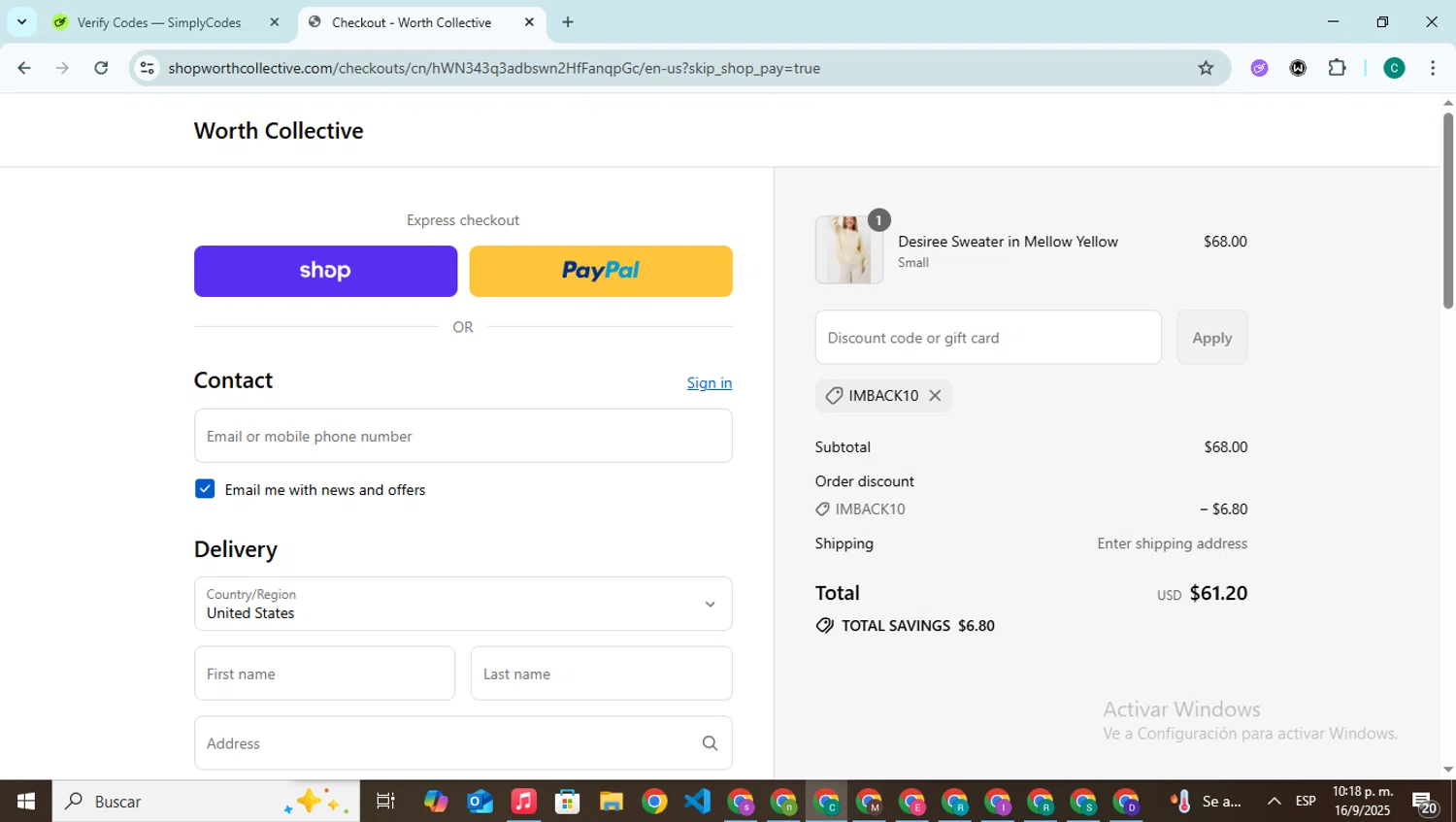The width and height of the screenshot is (1456, 822).
Task: Reload the checkout page
Action: tap(101, 68)
